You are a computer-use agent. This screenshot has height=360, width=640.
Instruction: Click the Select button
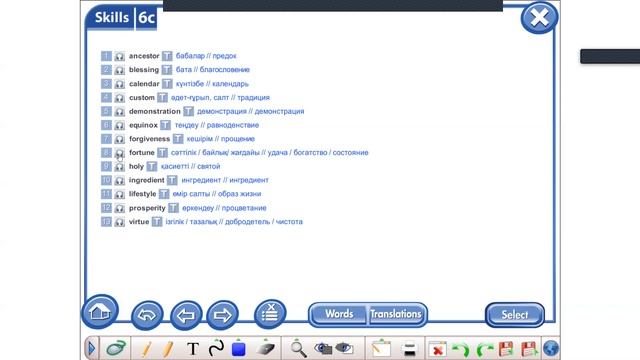(515, 315)
